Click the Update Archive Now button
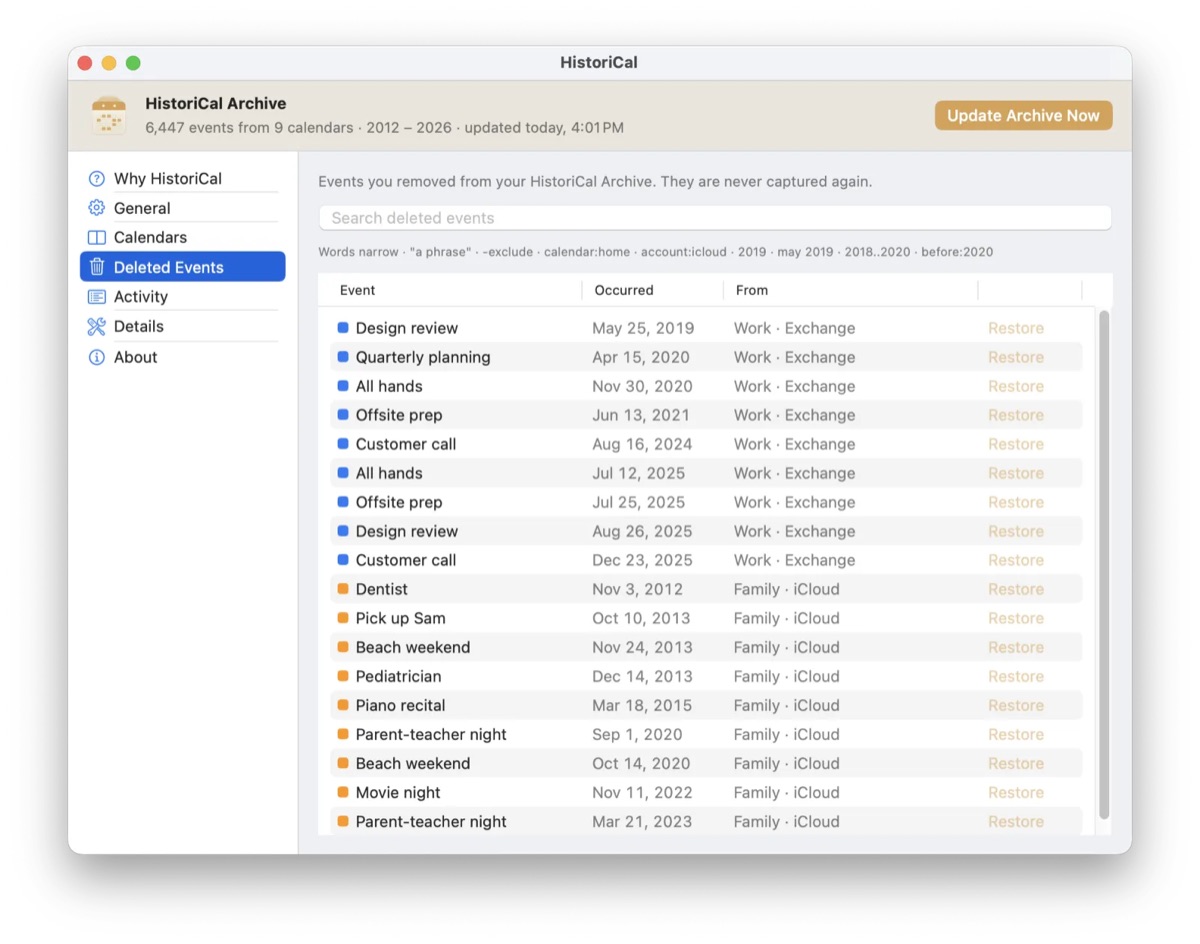The image size is (1200, 944). tap(1023, 116)
